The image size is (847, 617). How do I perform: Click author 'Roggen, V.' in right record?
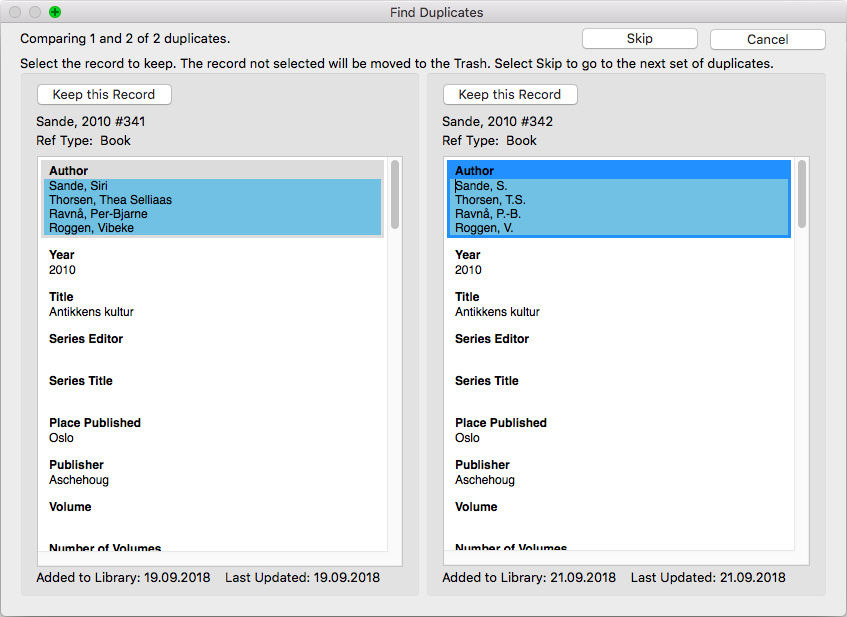coord(484,228)
